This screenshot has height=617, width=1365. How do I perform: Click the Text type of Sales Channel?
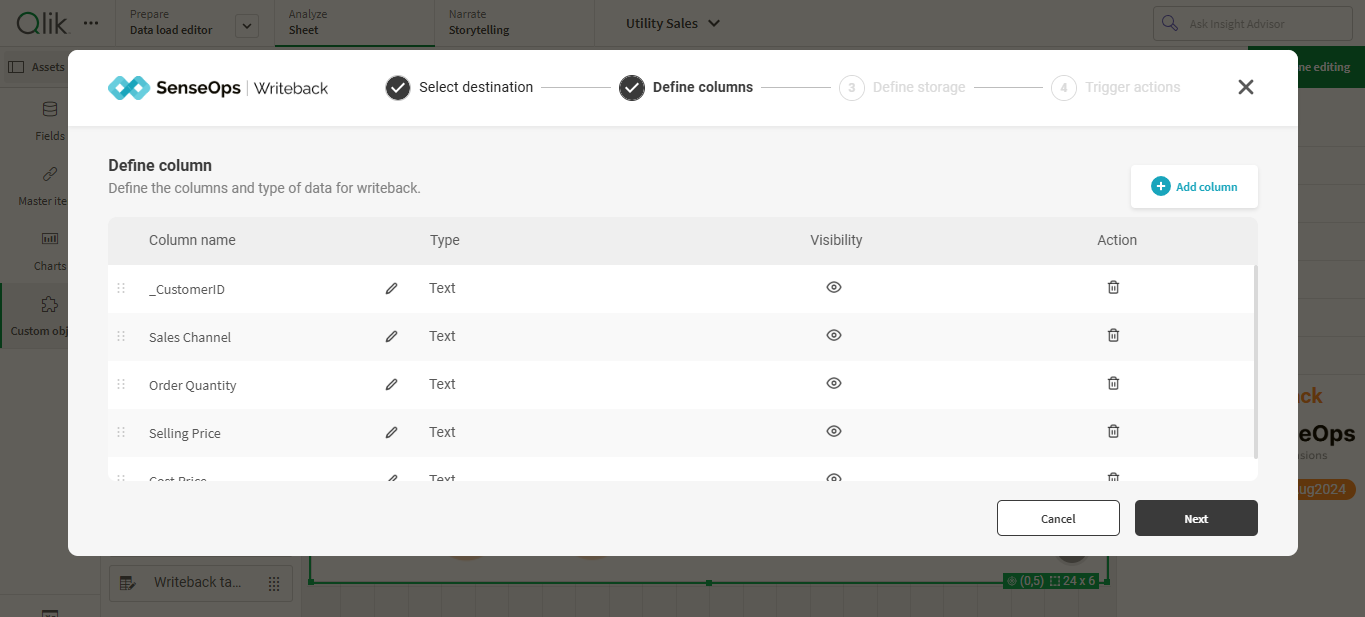(442, 336)
